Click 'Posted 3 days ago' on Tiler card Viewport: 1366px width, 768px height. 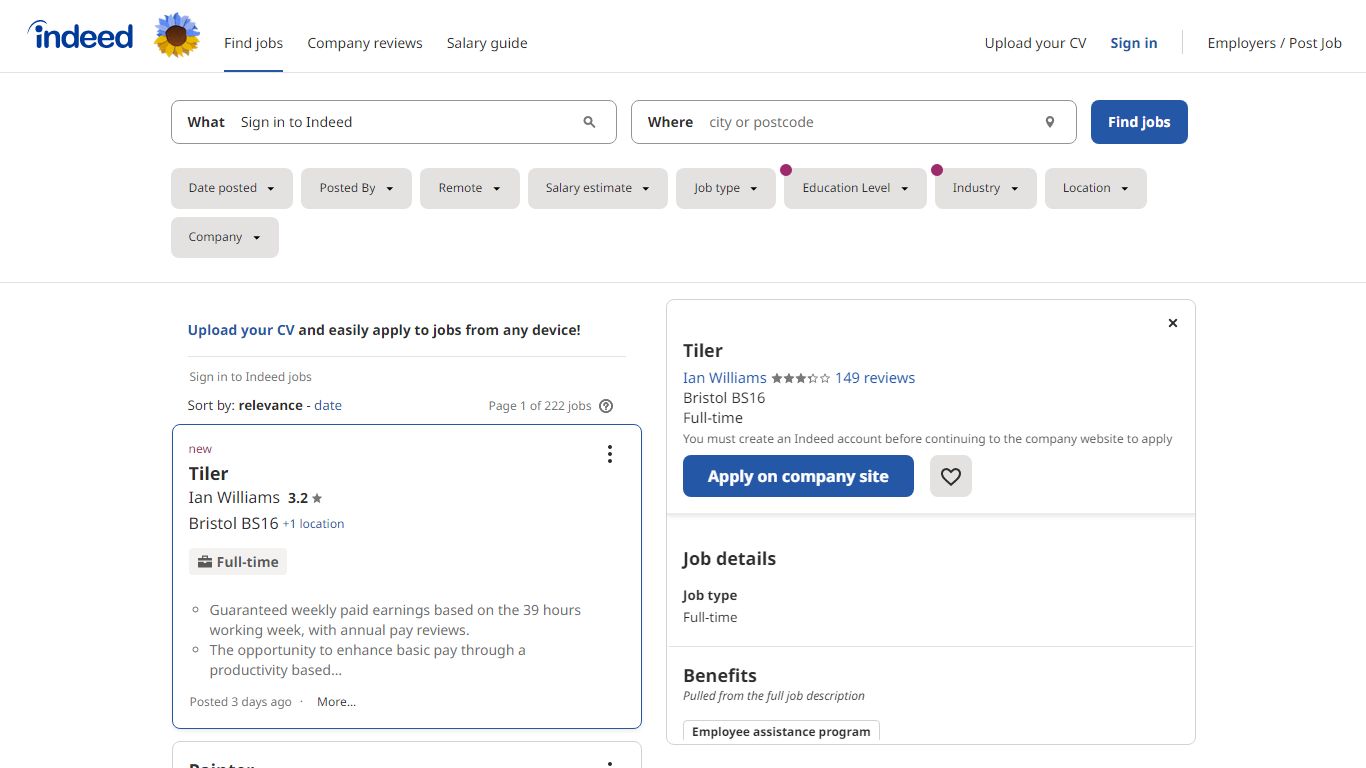pyautogui.click(x=240, y=702)
